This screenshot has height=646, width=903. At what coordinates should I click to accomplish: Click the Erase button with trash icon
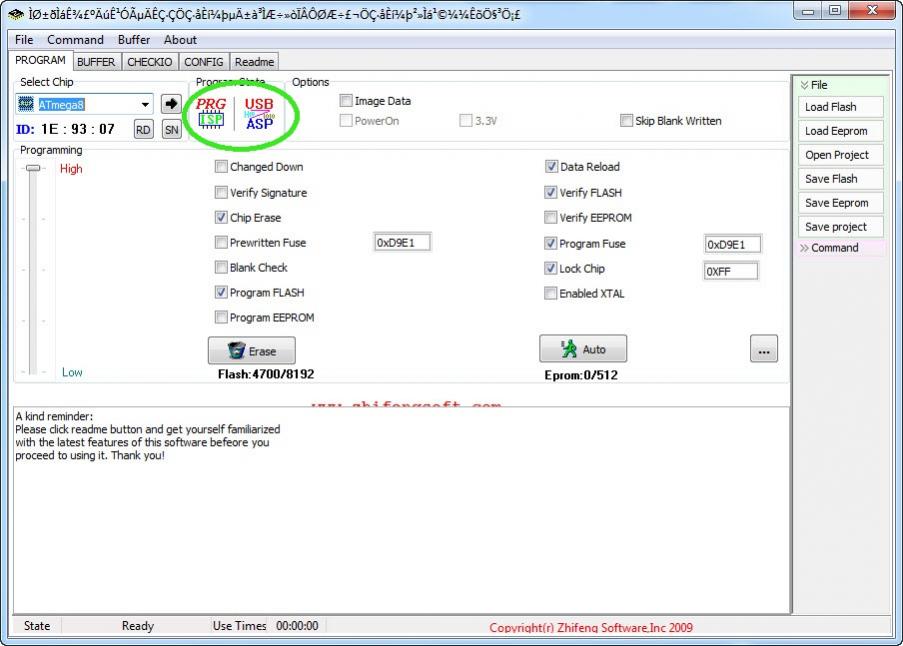(252, 351)
